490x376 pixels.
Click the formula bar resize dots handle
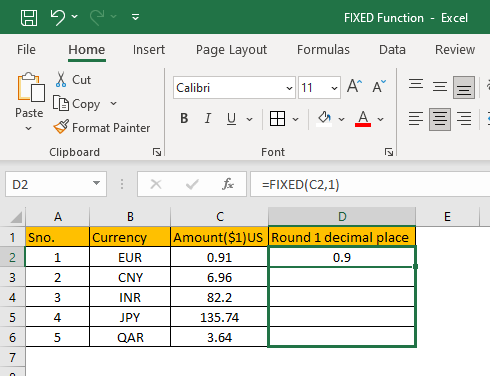tap(122, 184)
